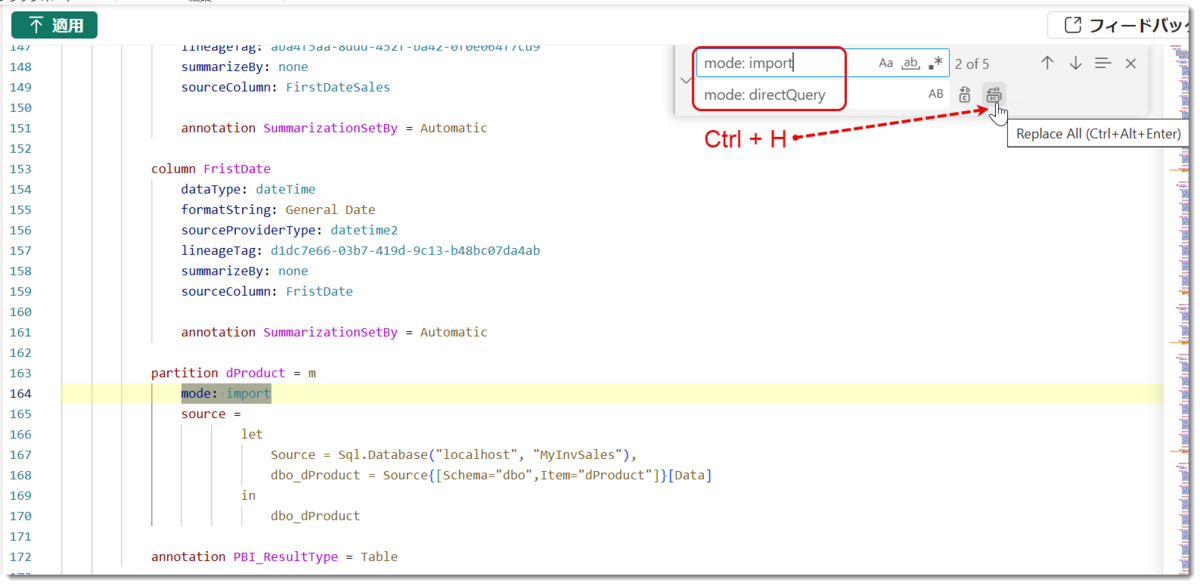Image resolution: width=1200 pixels, height=586 pixels.
Task: Toggle Use Regular Expression option
Action: click(935, 63)
